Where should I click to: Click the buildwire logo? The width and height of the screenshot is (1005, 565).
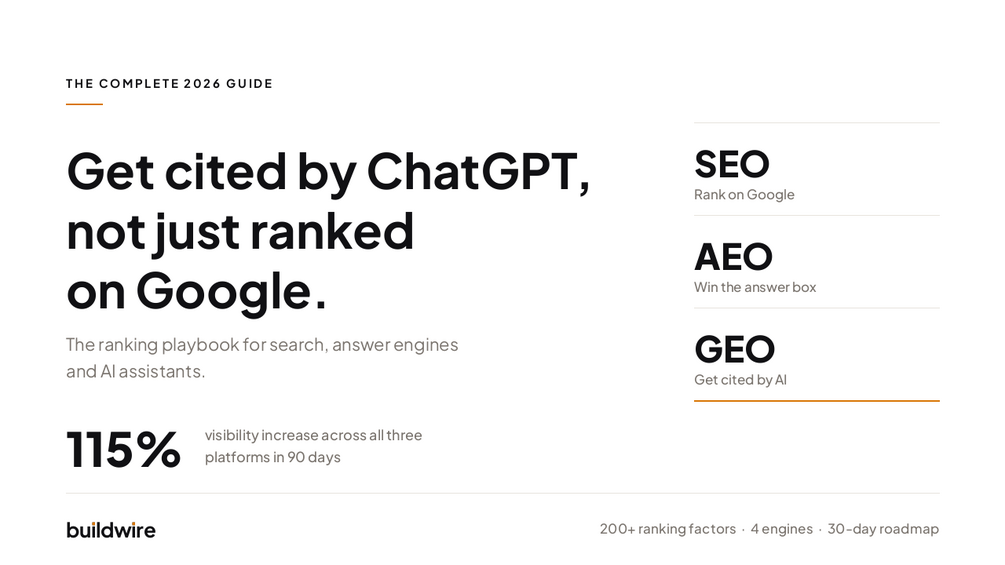coord(111,530)
